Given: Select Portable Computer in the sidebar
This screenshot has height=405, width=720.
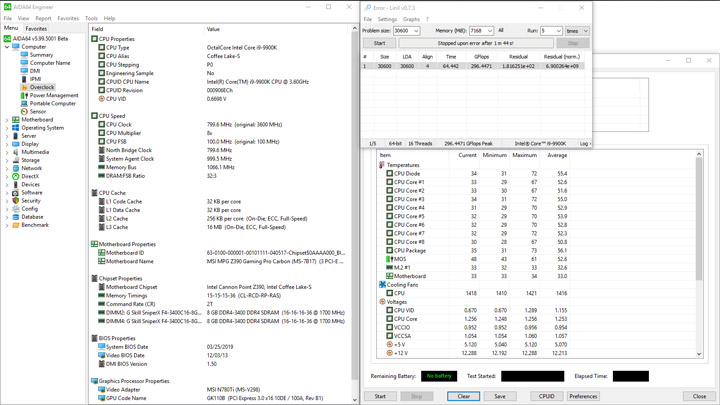Looking at the screenshot, I should pos(52,103).
